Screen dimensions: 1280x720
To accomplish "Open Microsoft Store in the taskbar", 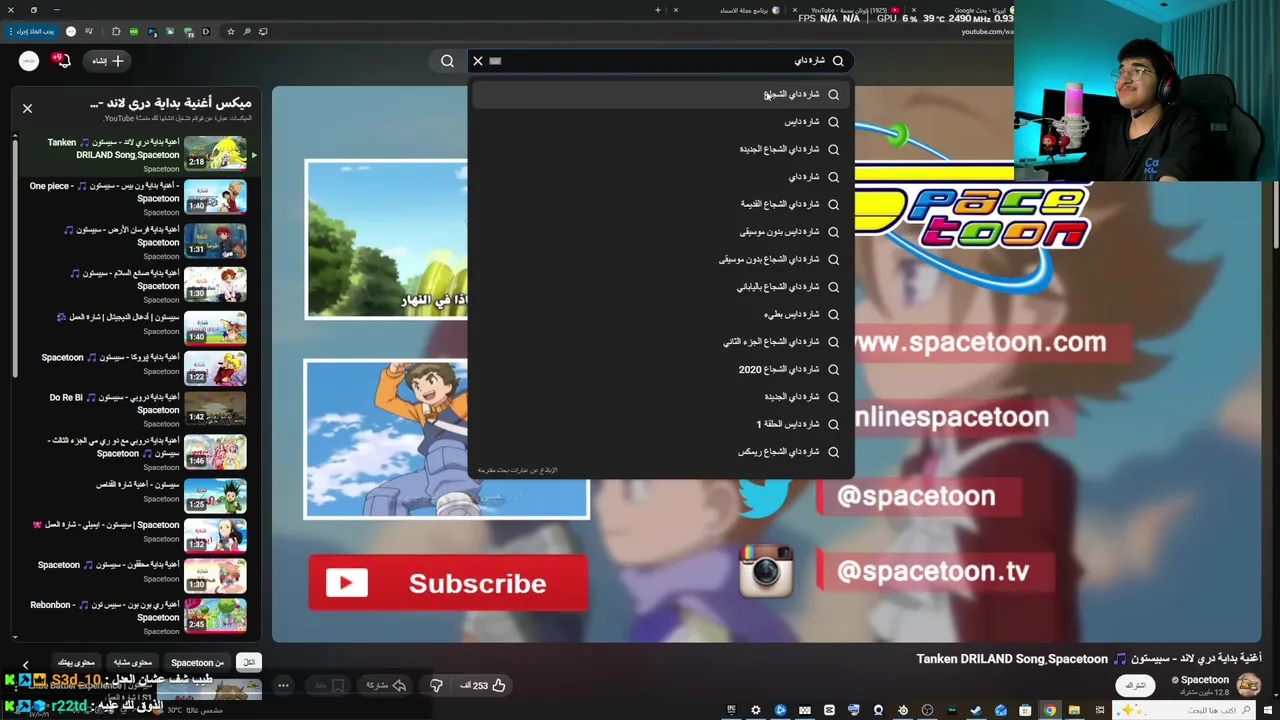I will click(1025, 710).
